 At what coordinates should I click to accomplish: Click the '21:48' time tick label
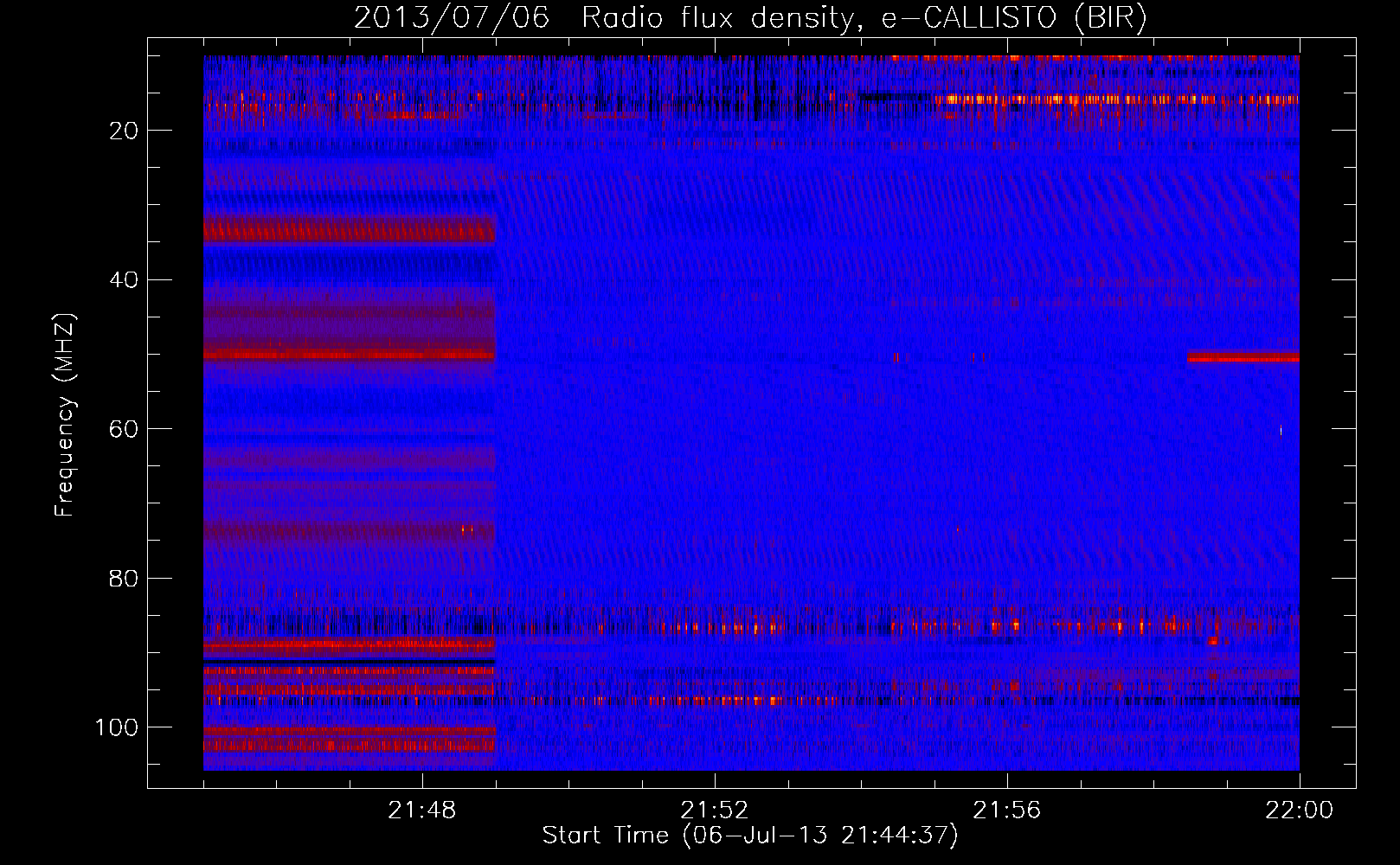click(x=422, y=810)
